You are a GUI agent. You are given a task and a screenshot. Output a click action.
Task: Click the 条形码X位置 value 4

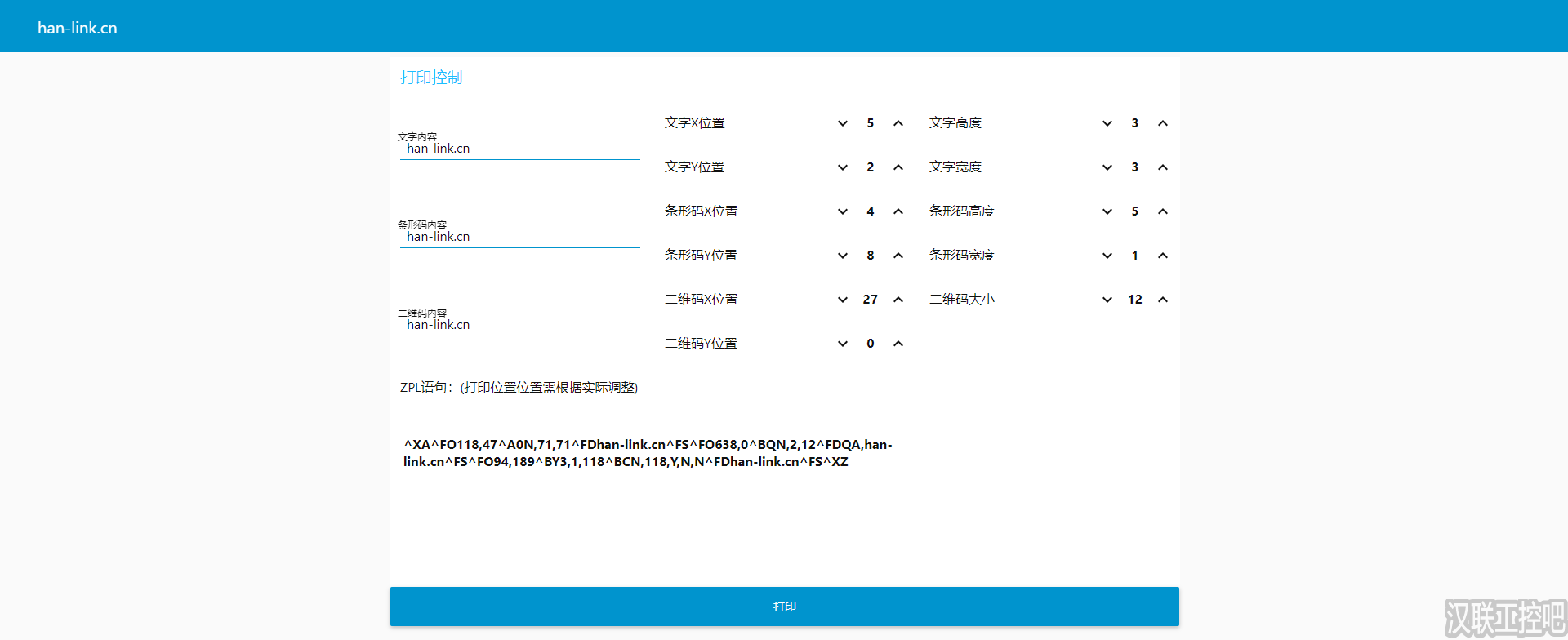(871, 211)
